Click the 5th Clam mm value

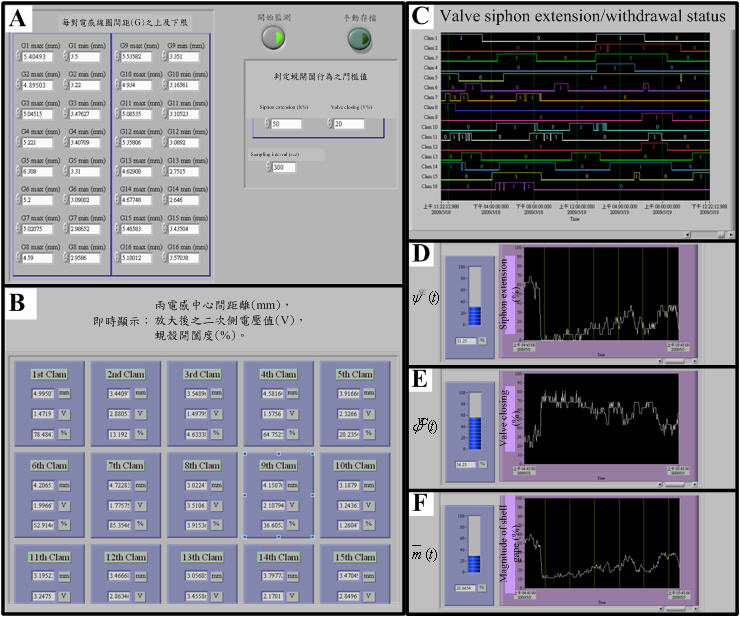tap(349, 393)
